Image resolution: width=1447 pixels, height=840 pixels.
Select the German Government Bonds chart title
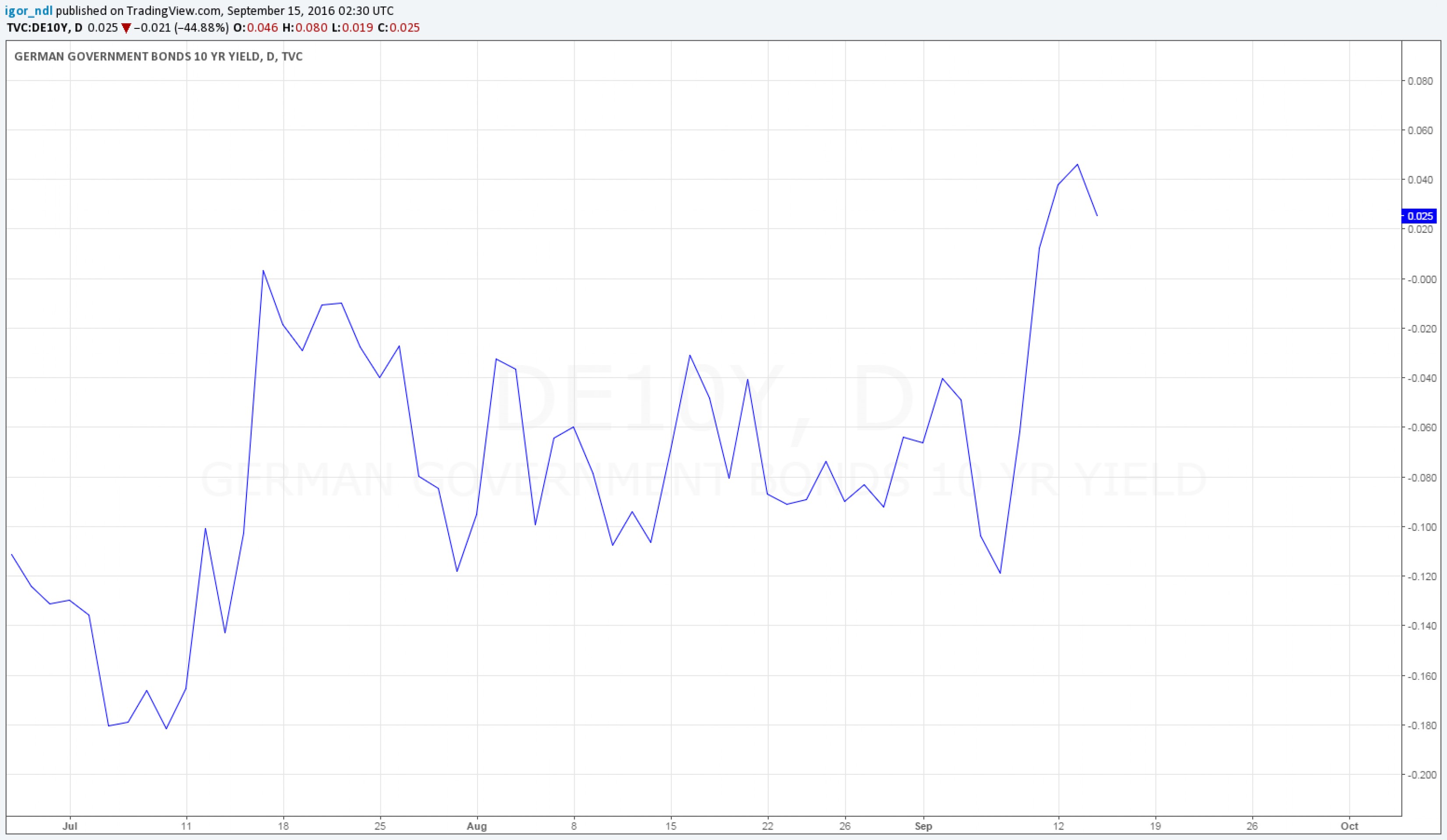click(158, 56)
